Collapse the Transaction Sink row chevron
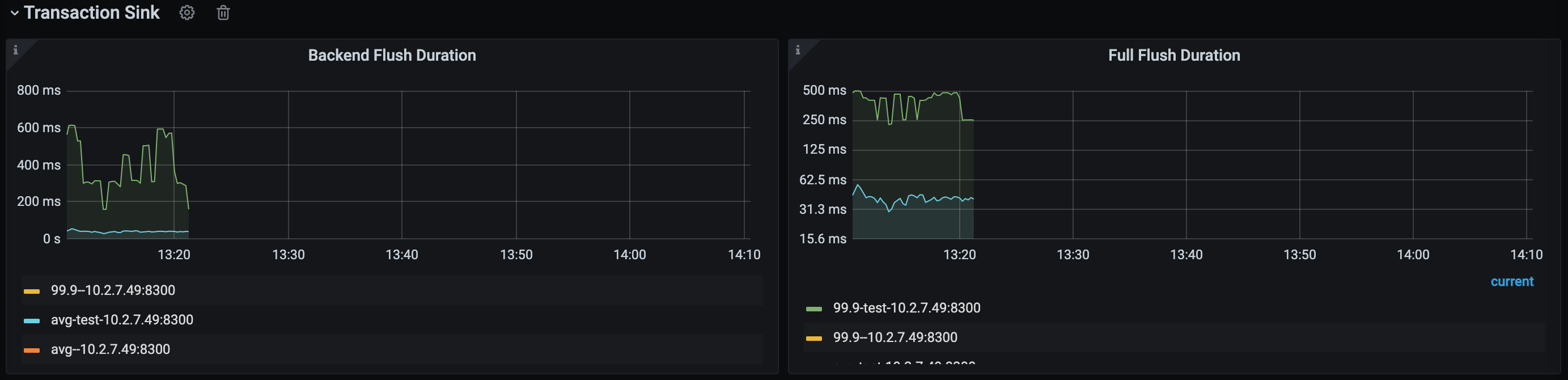This screenshot has width=1568, height=380. tap(15, 13)
